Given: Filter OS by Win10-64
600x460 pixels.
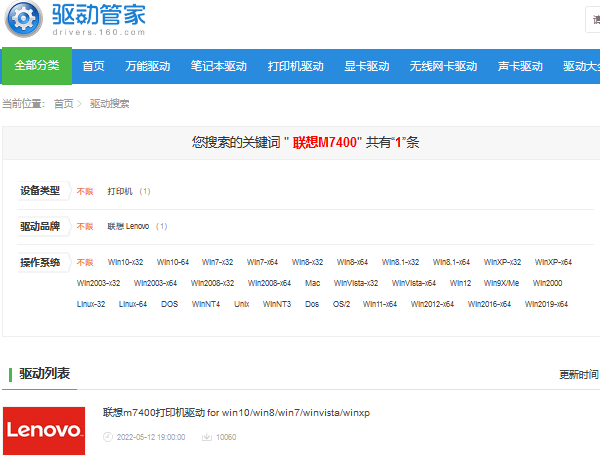Looking at the screenshot, I should [x=173, y=262].
